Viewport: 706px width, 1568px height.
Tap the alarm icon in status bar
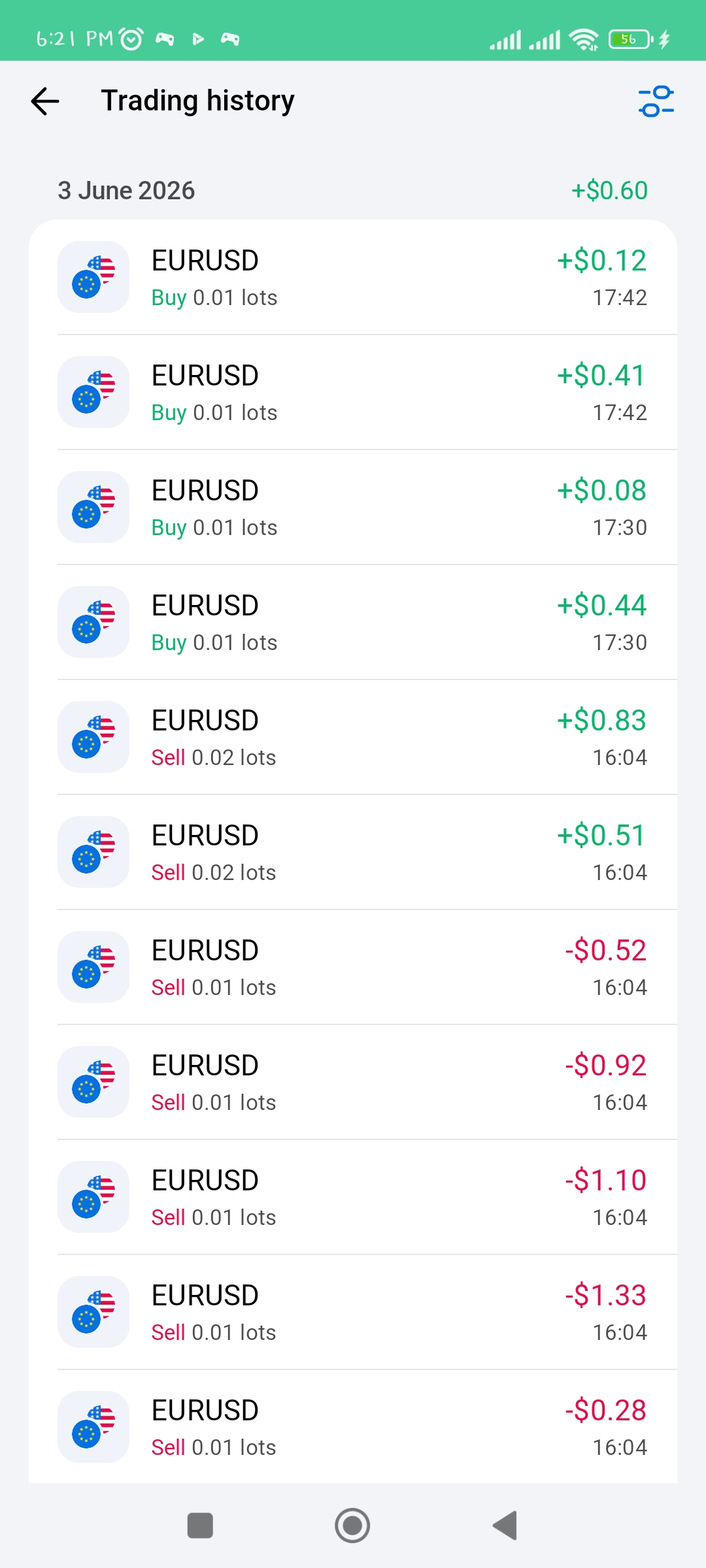(x=131, y=39)
